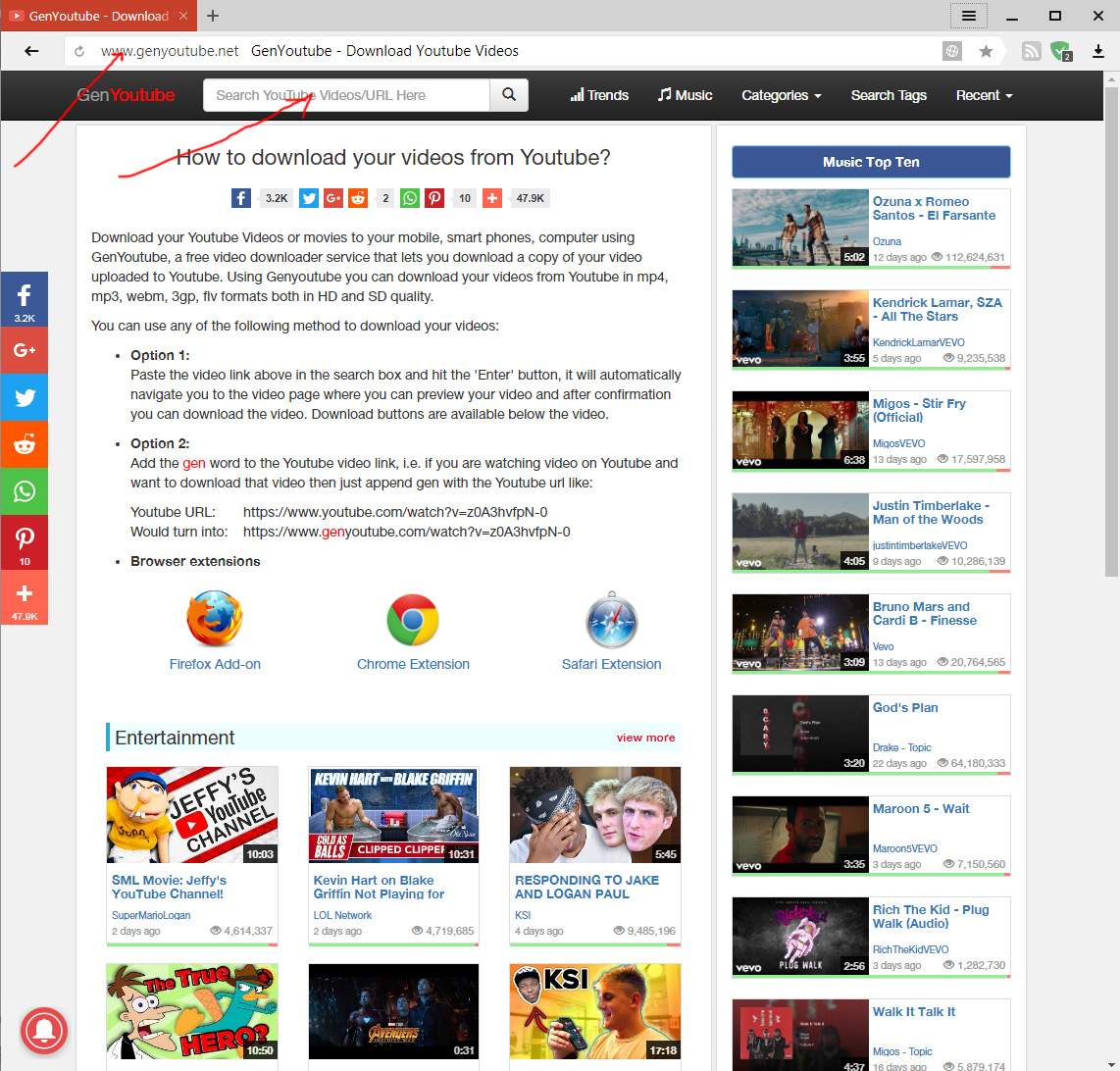Image resolution: width=1120 pixels, height=1071 pixels.
Task: Click the Search YouTube Videos/URL field
Action: (x=346, y=95)
